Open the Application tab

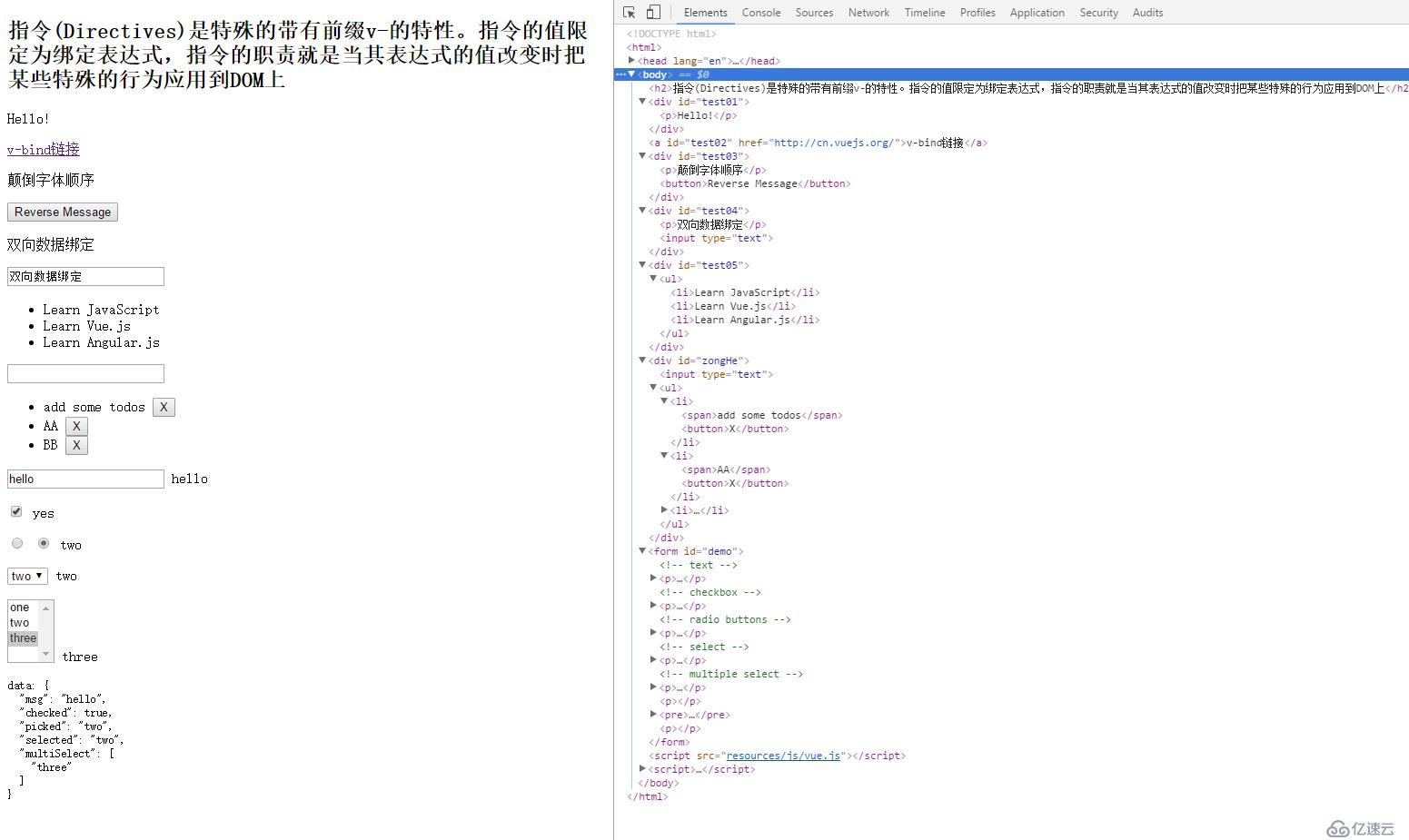1037,13
